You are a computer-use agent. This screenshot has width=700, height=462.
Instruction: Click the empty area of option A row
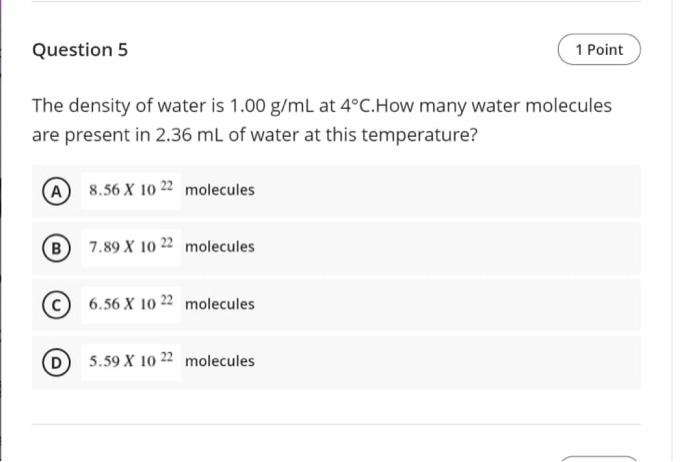tap(446, 191)
